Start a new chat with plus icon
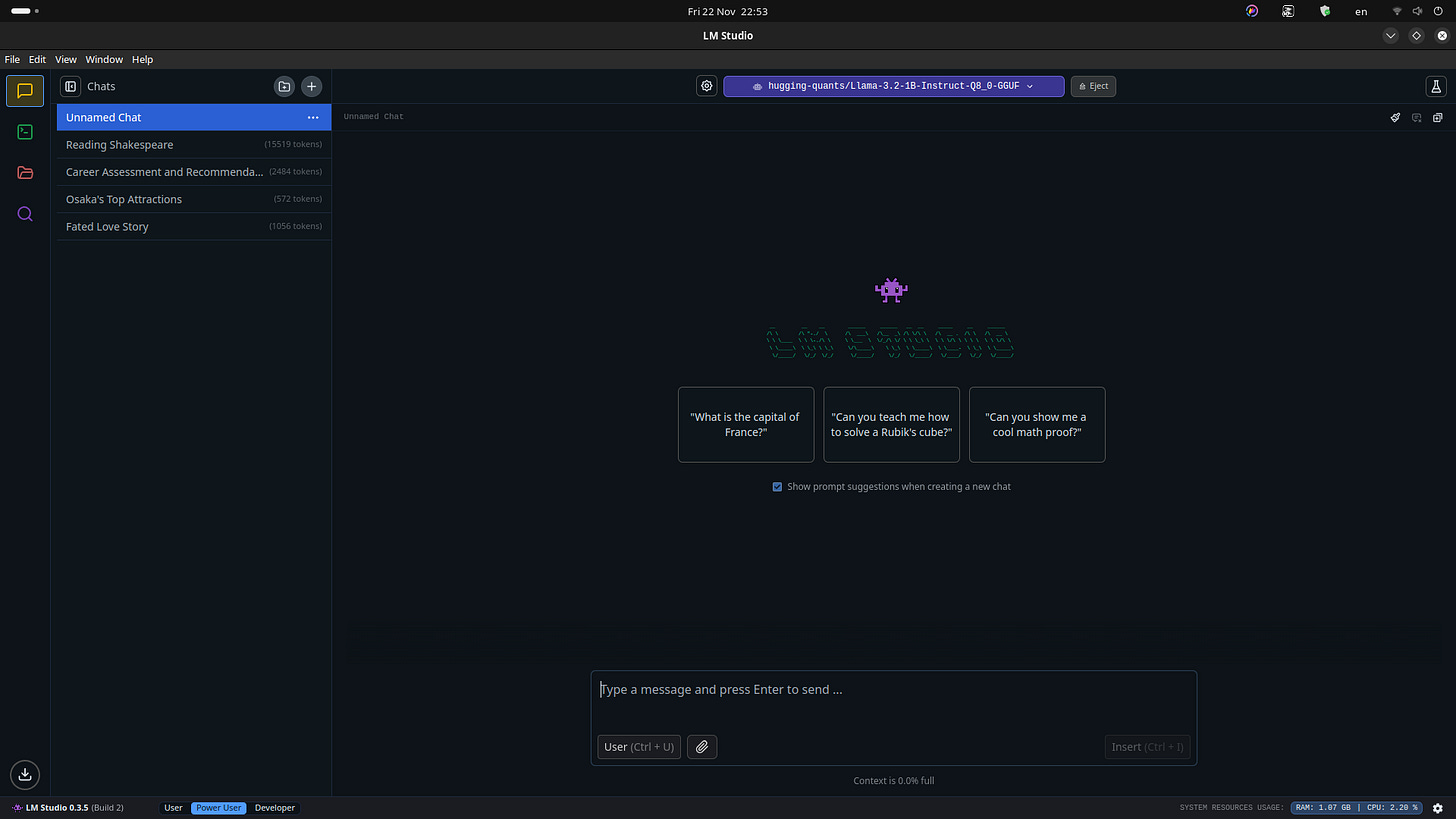Viewport: 1456px width, 819px height. 312,86
